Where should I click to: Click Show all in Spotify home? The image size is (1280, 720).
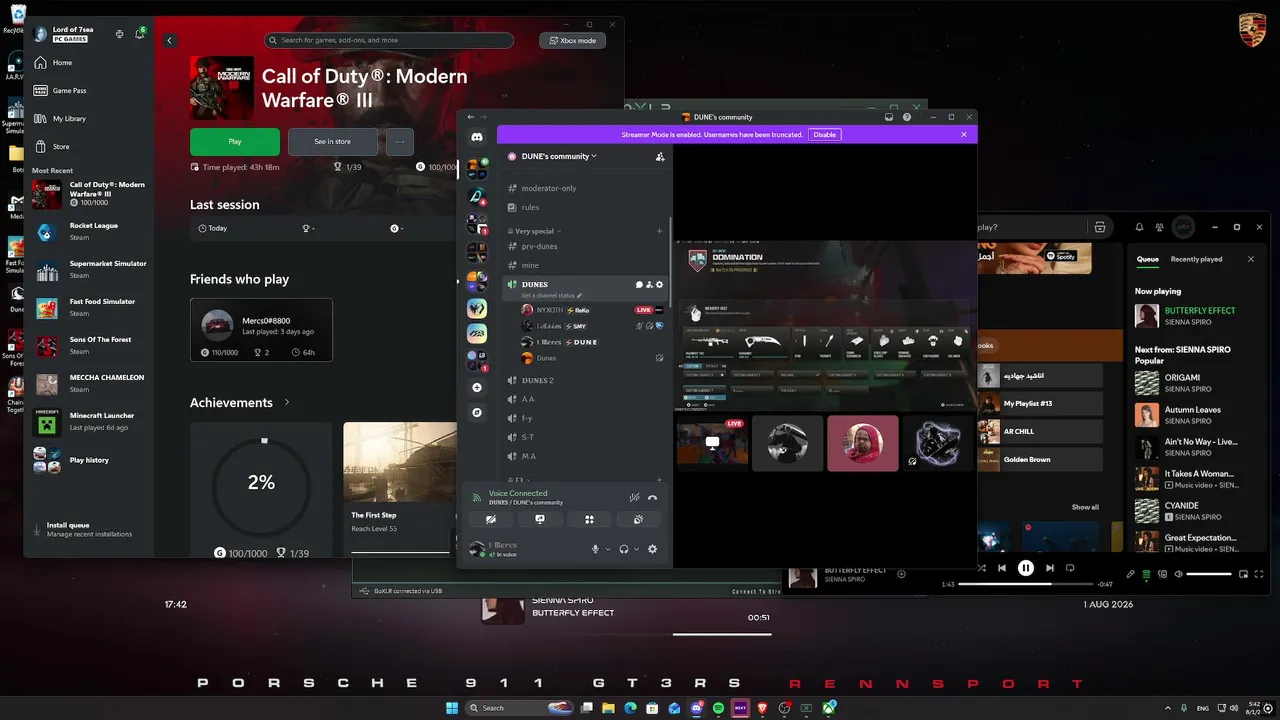tap(1085, 507)
